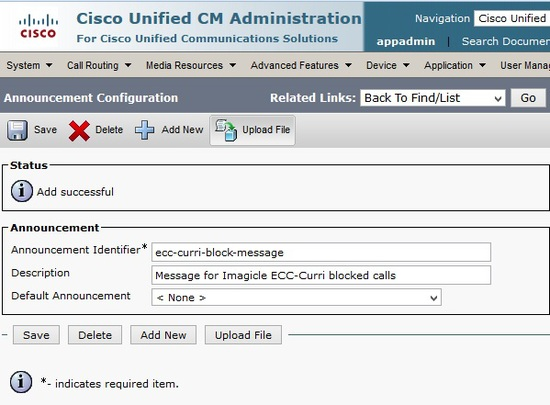Open the Application menu
The width and height of the screenshot is (550, 405).
click(x=455, y=65)
